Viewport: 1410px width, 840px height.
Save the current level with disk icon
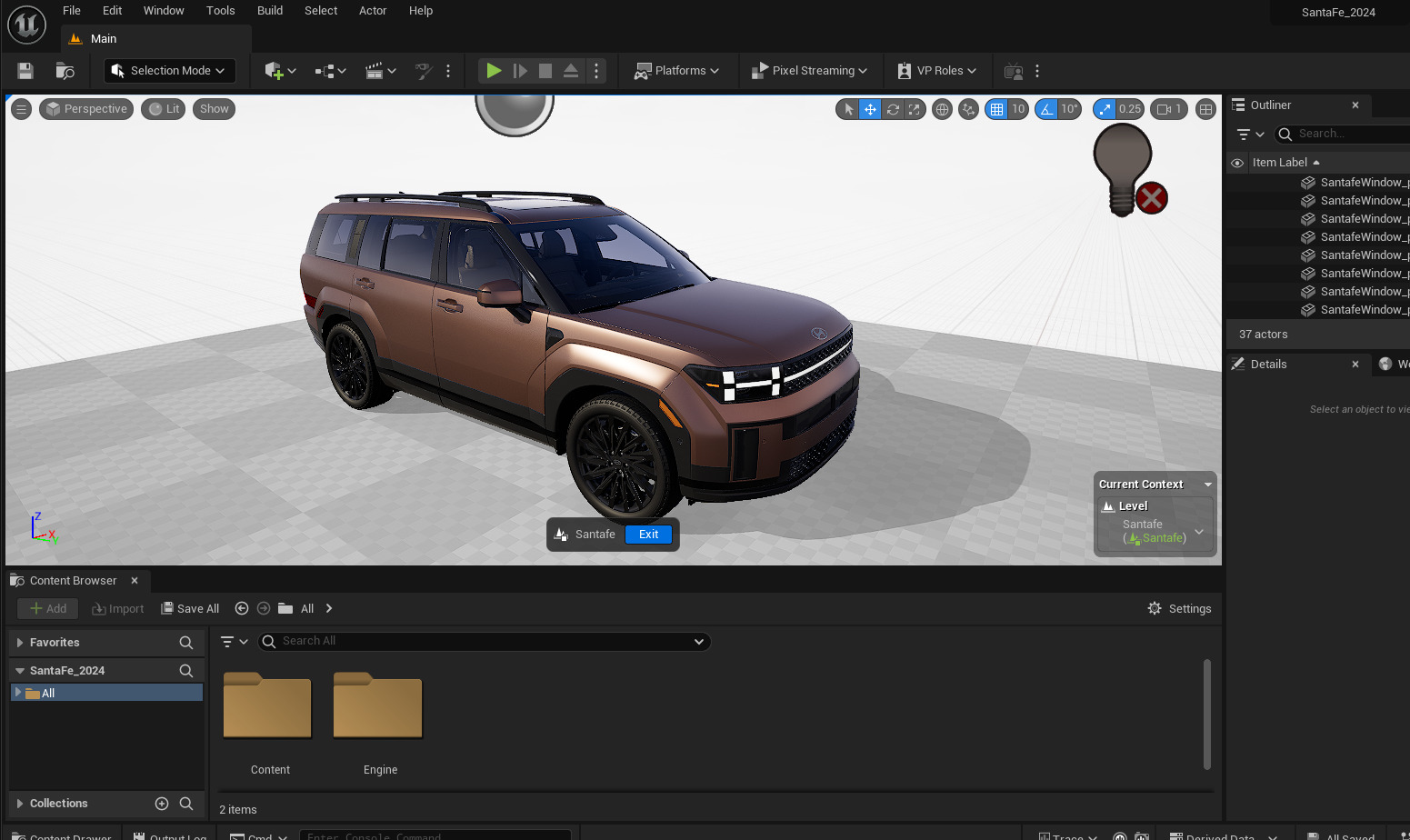click(25, 71)
